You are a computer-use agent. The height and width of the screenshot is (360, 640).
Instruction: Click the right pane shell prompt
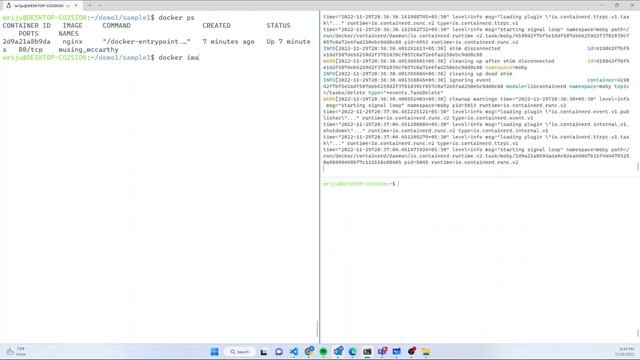(x=359, y=184)
